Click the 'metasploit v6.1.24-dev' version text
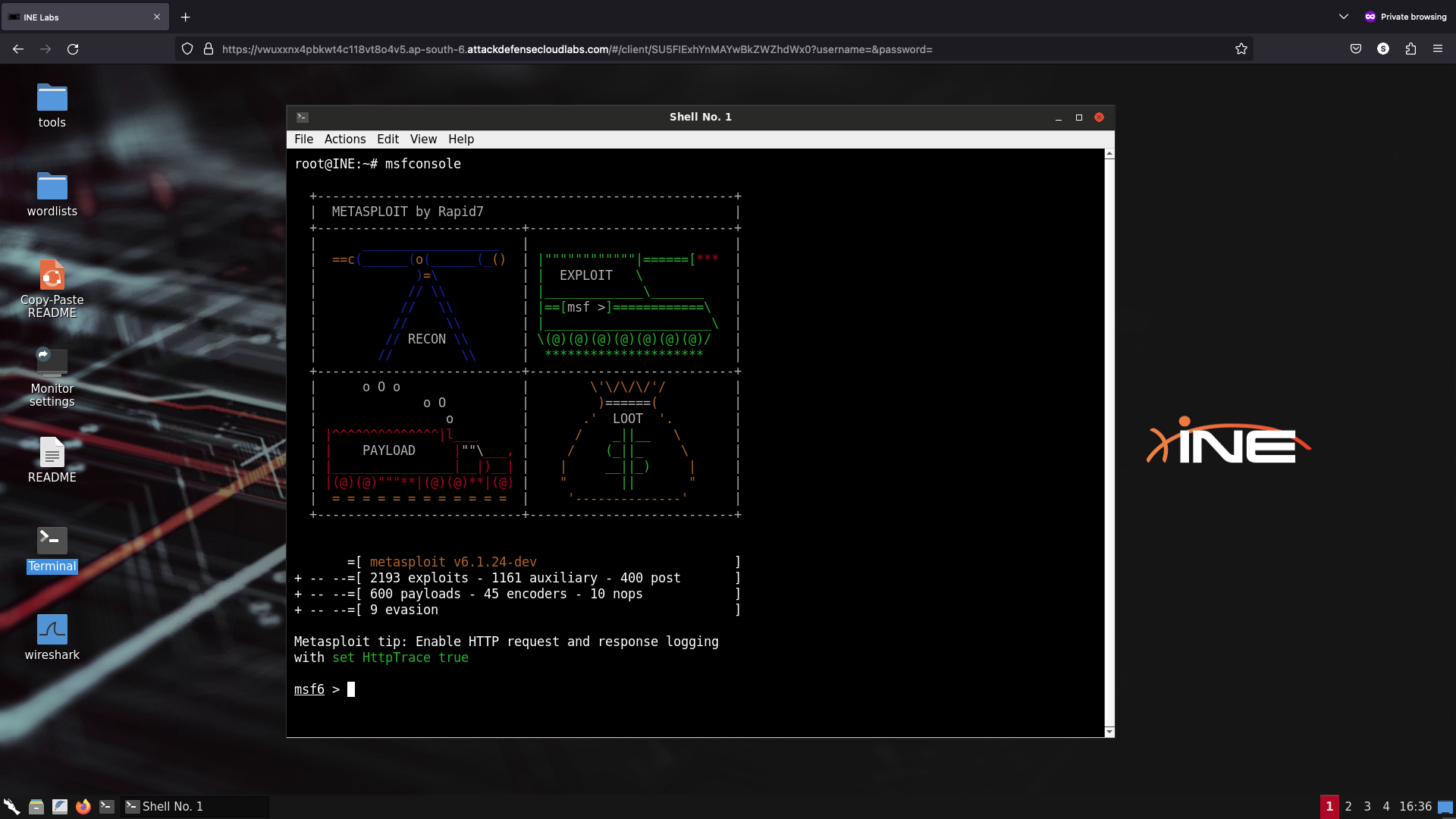This screenshot has height=819, width=1456. pos(453,562)
